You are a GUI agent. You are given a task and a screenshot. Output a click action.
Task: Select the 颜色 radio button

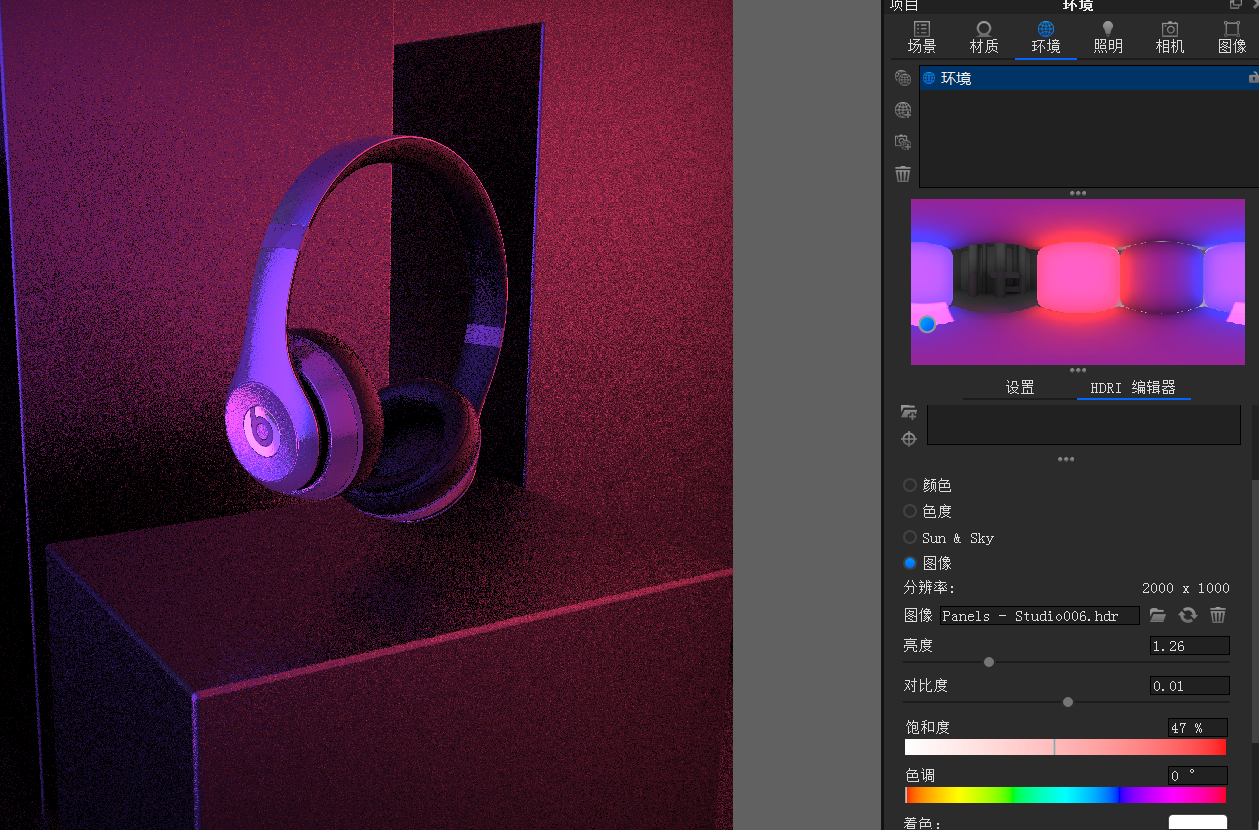(910, 485)
